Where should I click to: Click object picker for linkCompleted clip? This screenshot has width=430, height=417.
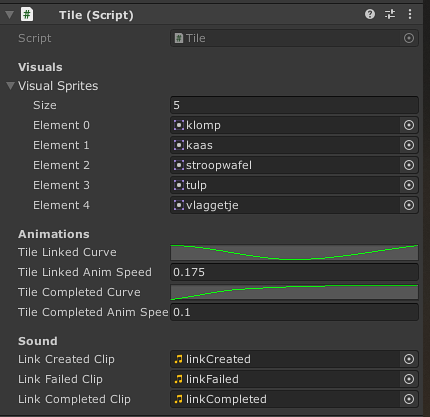[x=409, y=399]
